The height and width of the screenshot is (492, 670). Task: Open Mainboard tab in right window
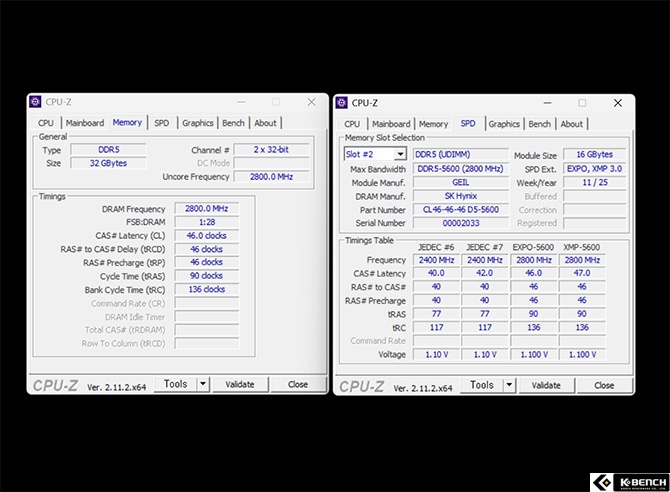[x=391, y=124]
